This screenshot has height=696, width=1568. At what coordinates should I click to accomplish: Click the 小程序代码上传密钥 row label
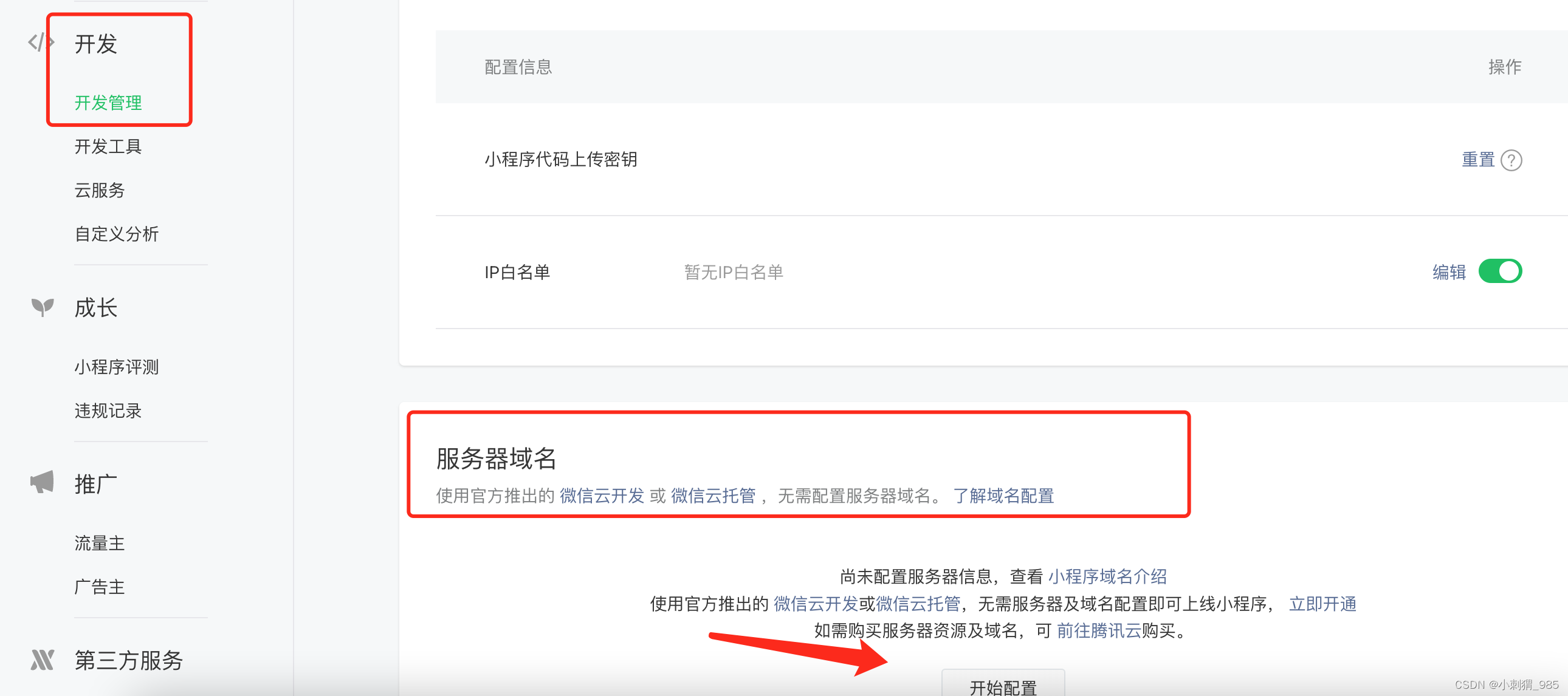(x=560, y=159)
